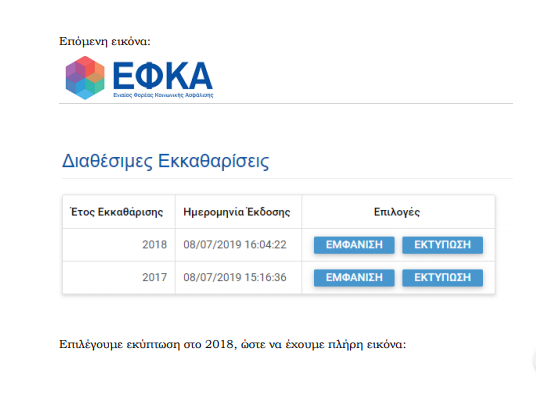Click the date 08/07/2019 15:16:36
536x404 pixels.
pos(235,277)
